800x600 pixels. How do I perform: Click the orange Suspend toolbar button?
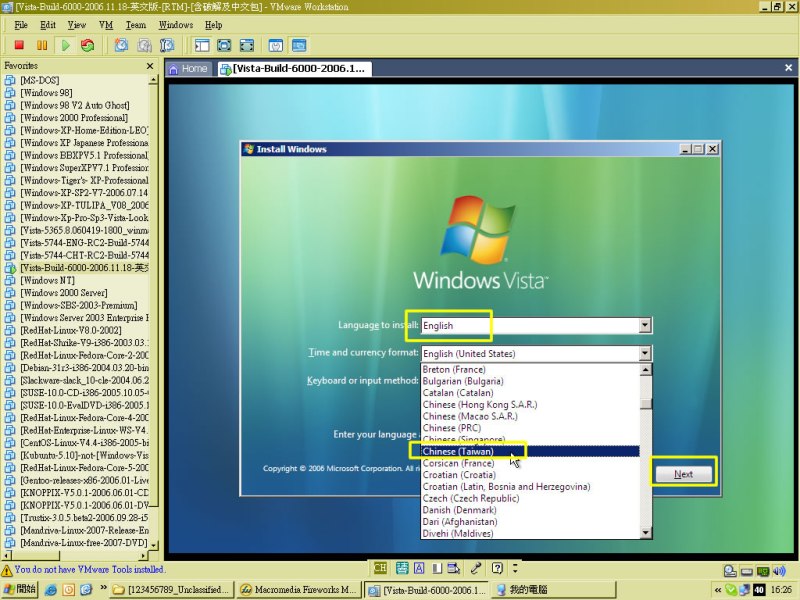pos(42,45)
